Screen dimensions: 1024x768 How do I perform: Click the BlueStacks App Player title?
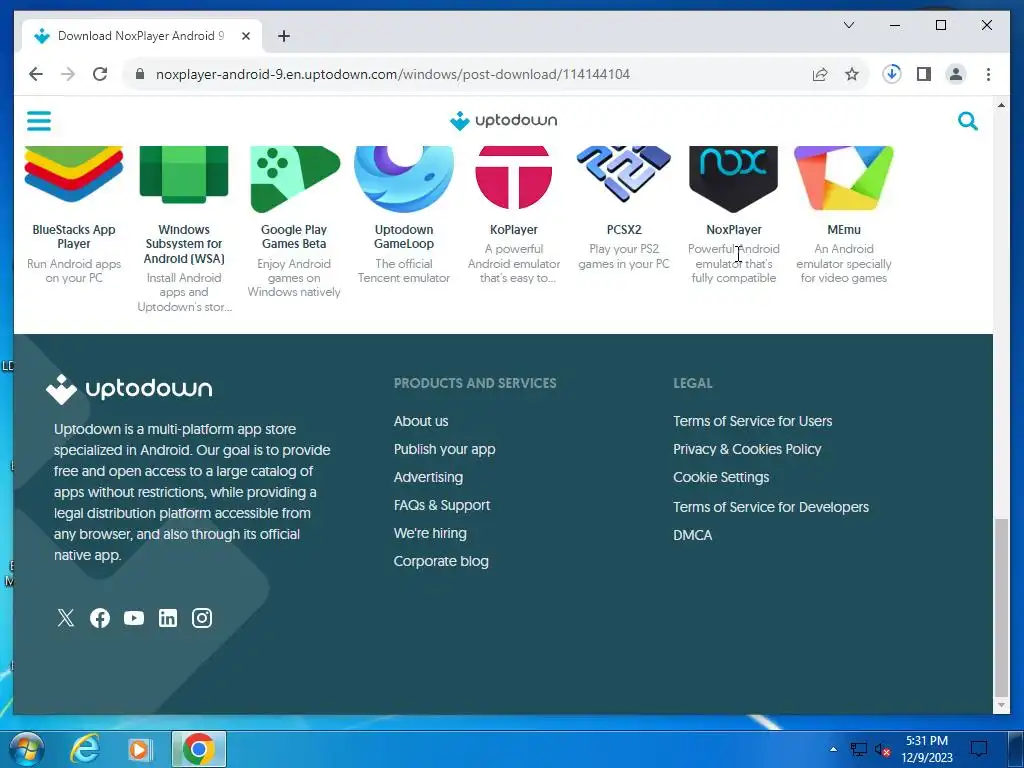(x=74, y=236)
